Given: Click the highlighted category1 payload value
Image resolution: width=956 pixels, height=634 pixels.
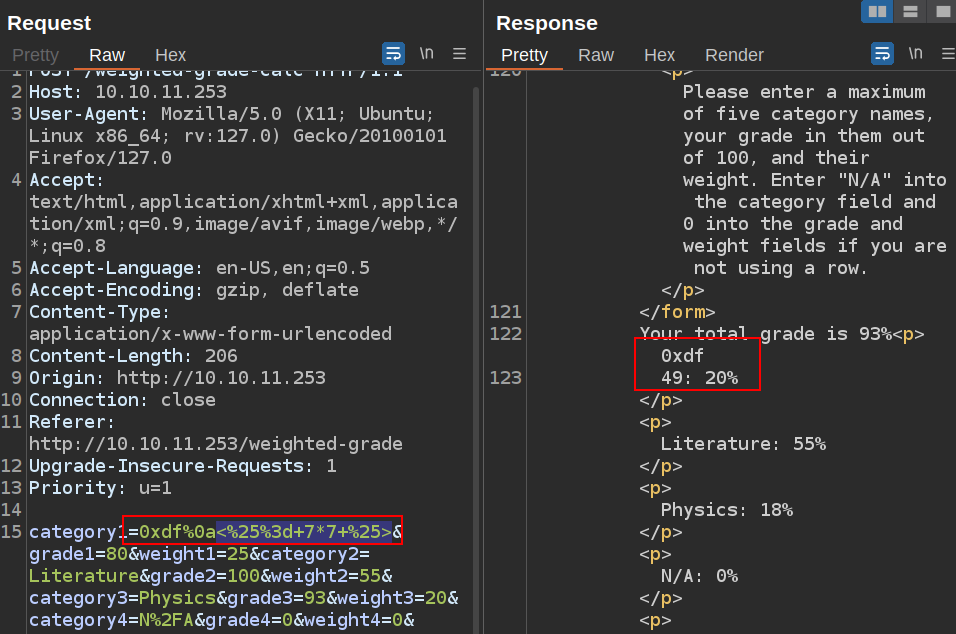Looking at the screenshot, I should [265, 532].
